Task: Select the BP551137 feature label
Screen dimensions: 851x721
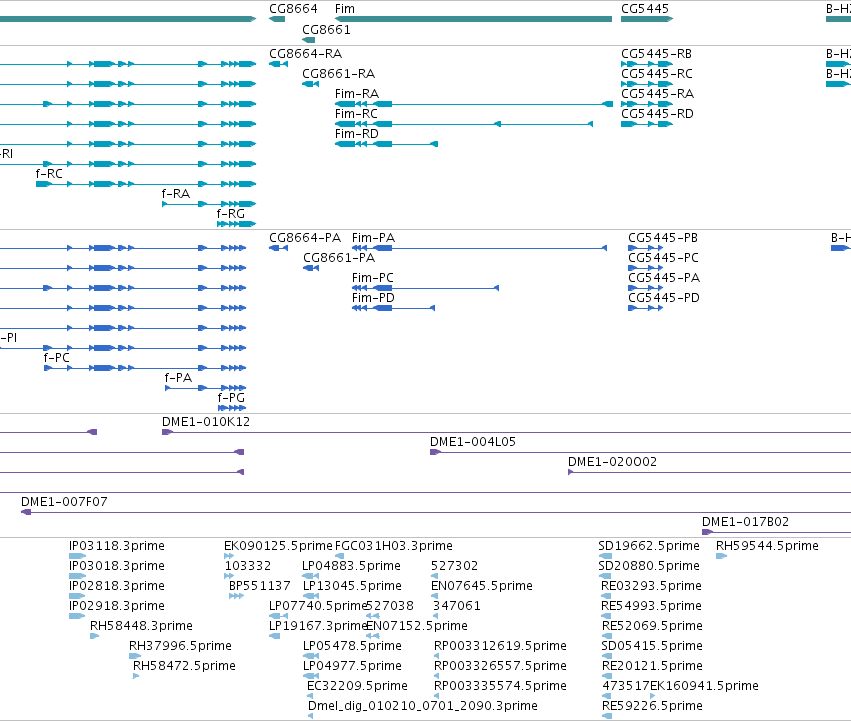Action: point(259,586)
